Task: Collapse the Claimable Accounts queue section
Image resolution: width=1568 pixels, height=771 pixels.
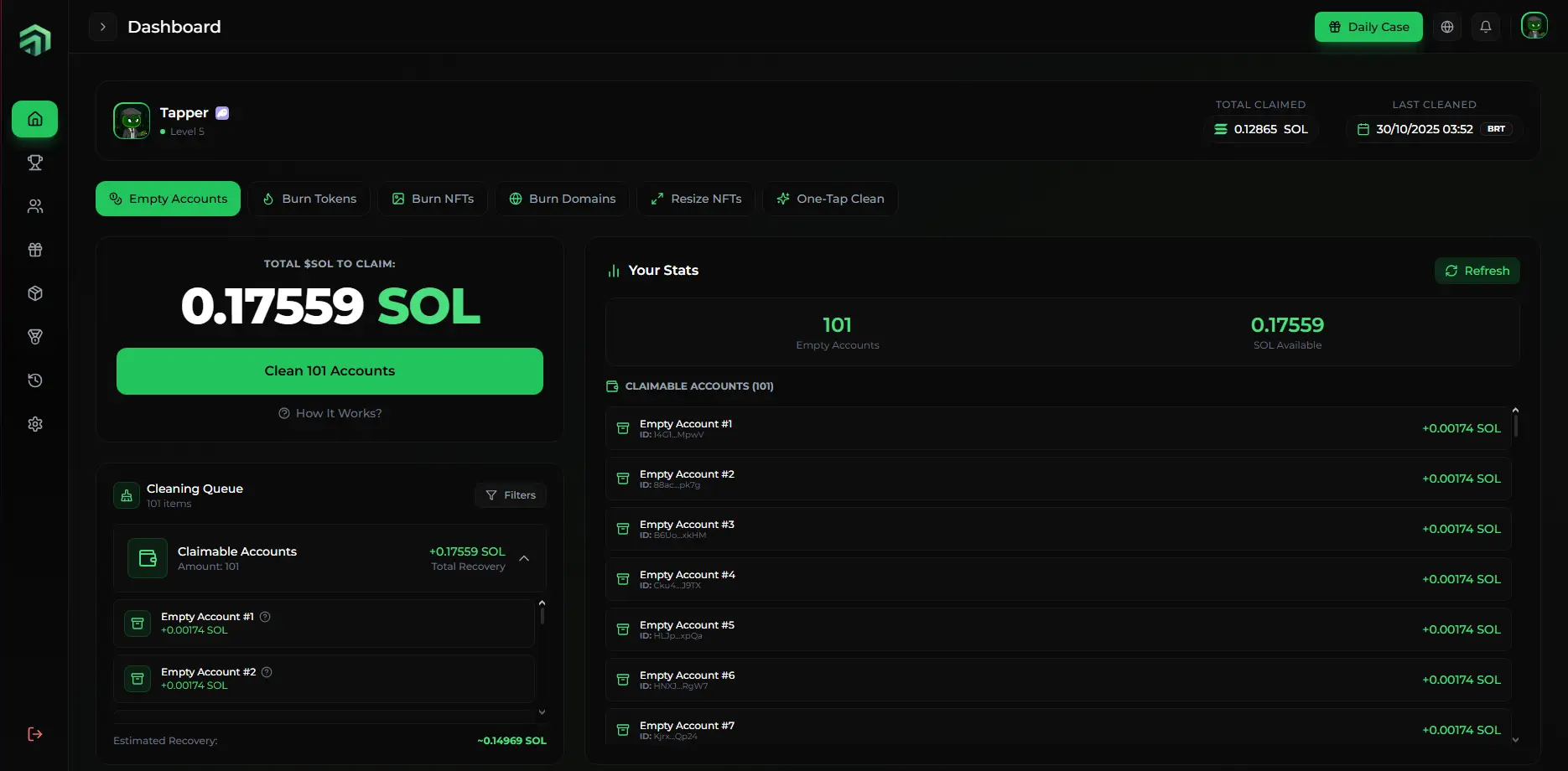Action: [x=524, y=558]
